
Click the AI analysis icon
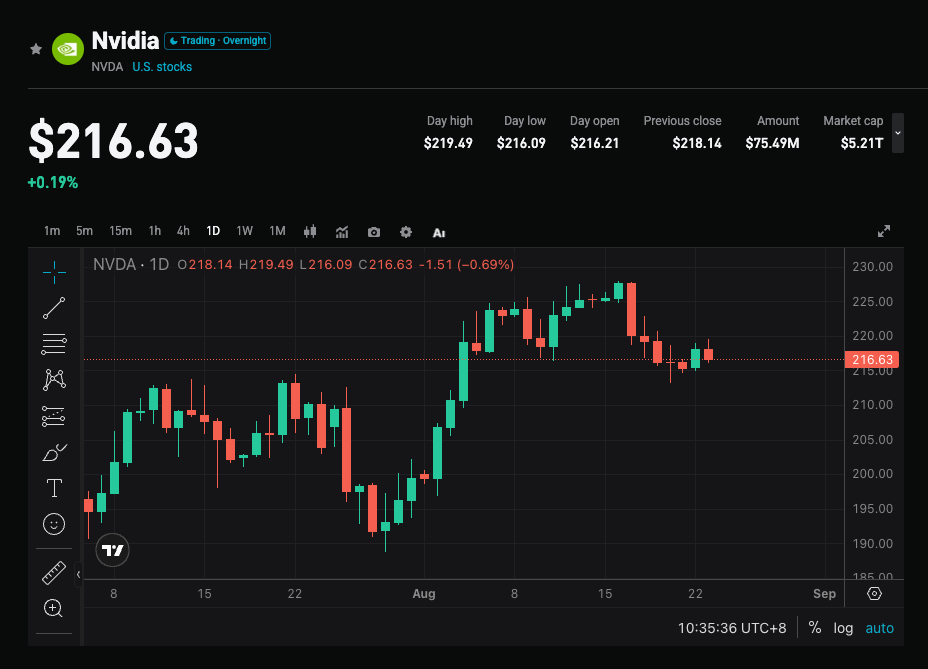pos(439,233)
